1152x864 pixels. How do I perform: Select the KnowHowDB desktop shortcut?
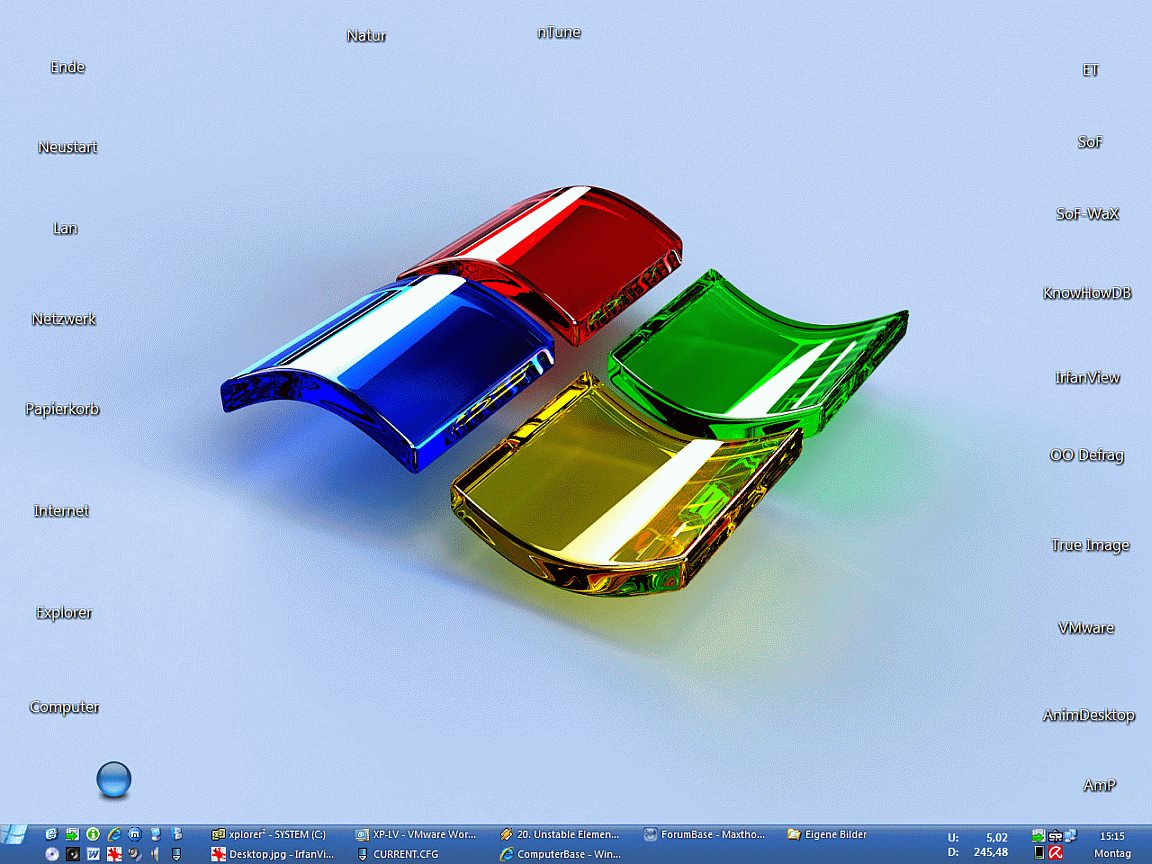coord(1087,292)
